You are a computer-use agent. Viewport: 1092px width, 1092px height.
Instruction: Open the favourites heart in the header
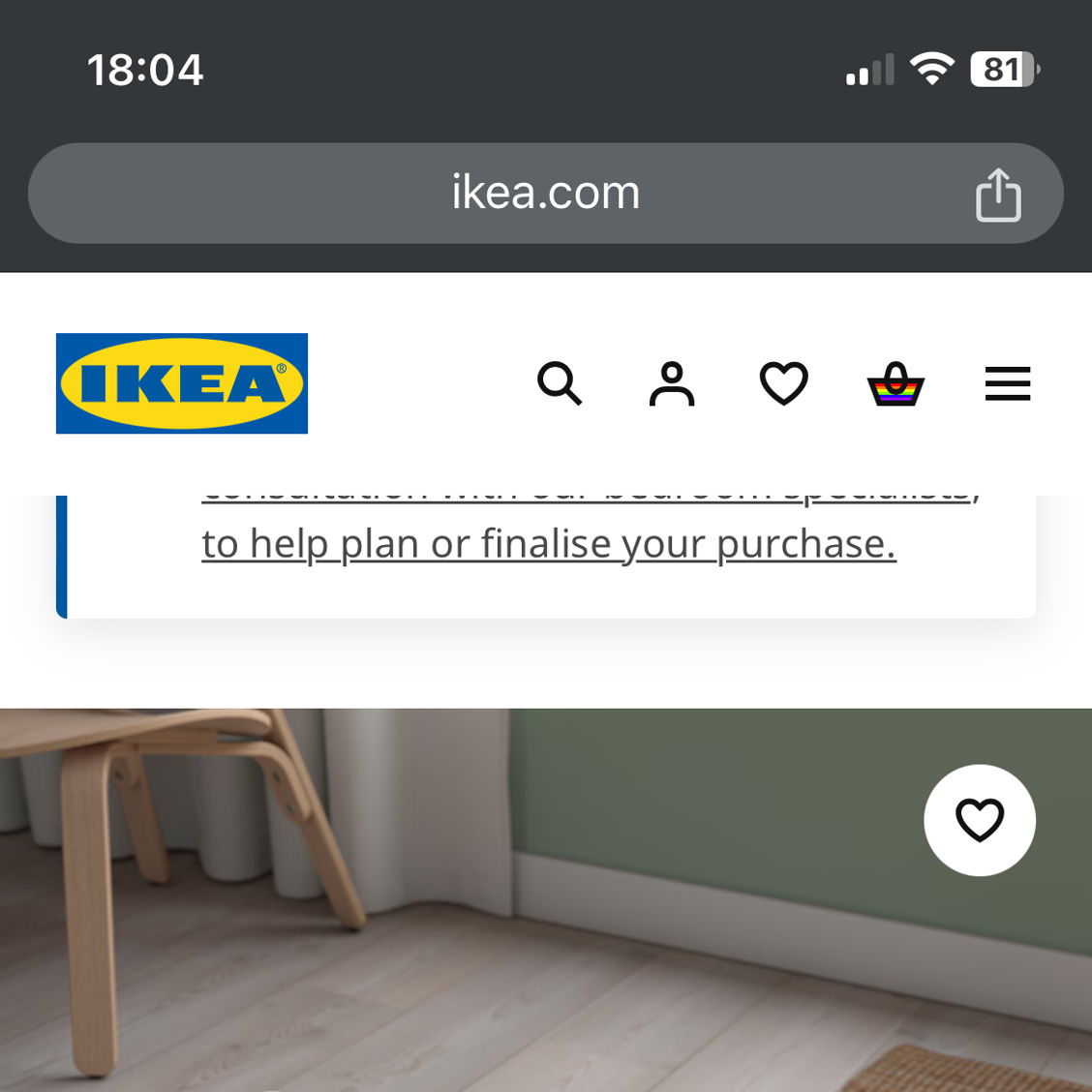coord(783,383)
